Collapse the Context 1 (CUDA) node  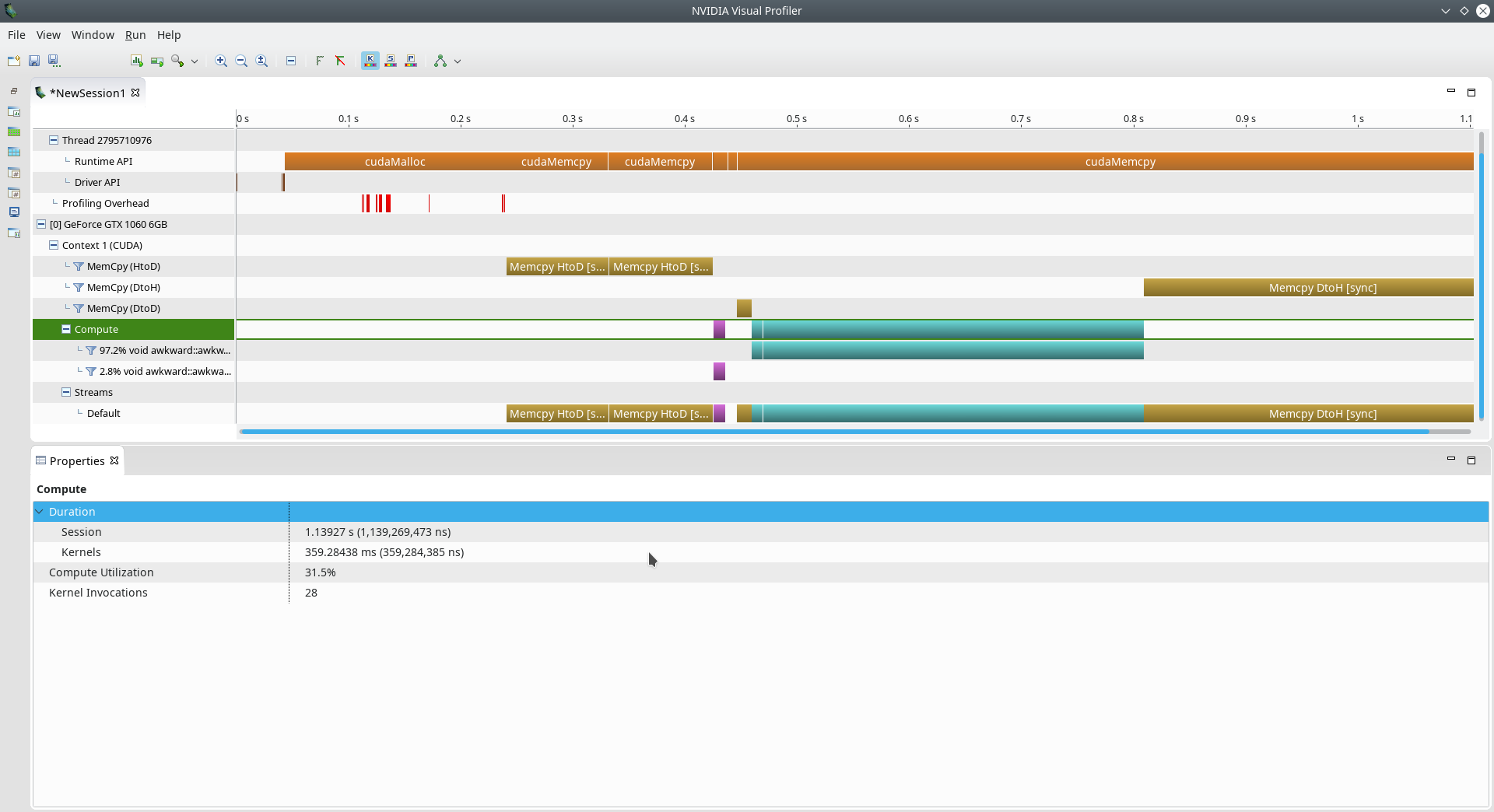(x=54, y=245)
